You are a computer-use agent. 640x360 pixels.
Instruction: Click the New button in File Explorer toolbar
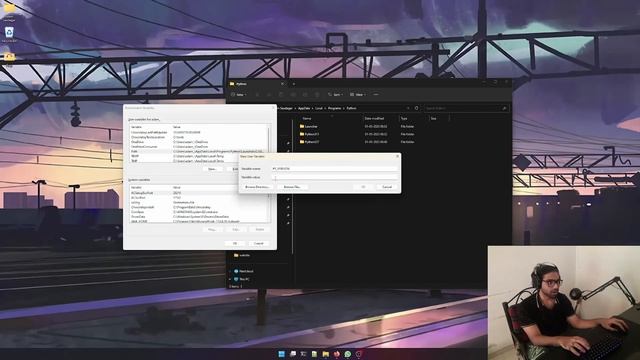(x=239, y=94)
